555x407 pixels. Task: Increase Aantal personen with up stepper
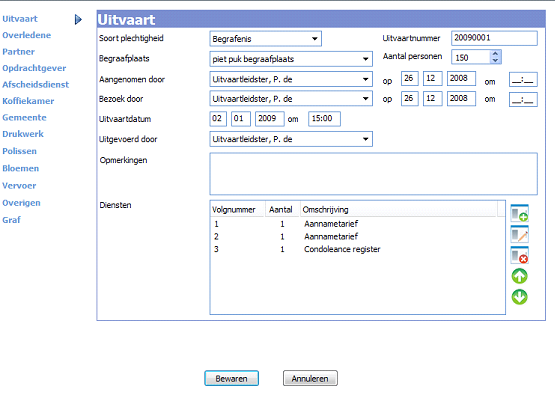495,53
